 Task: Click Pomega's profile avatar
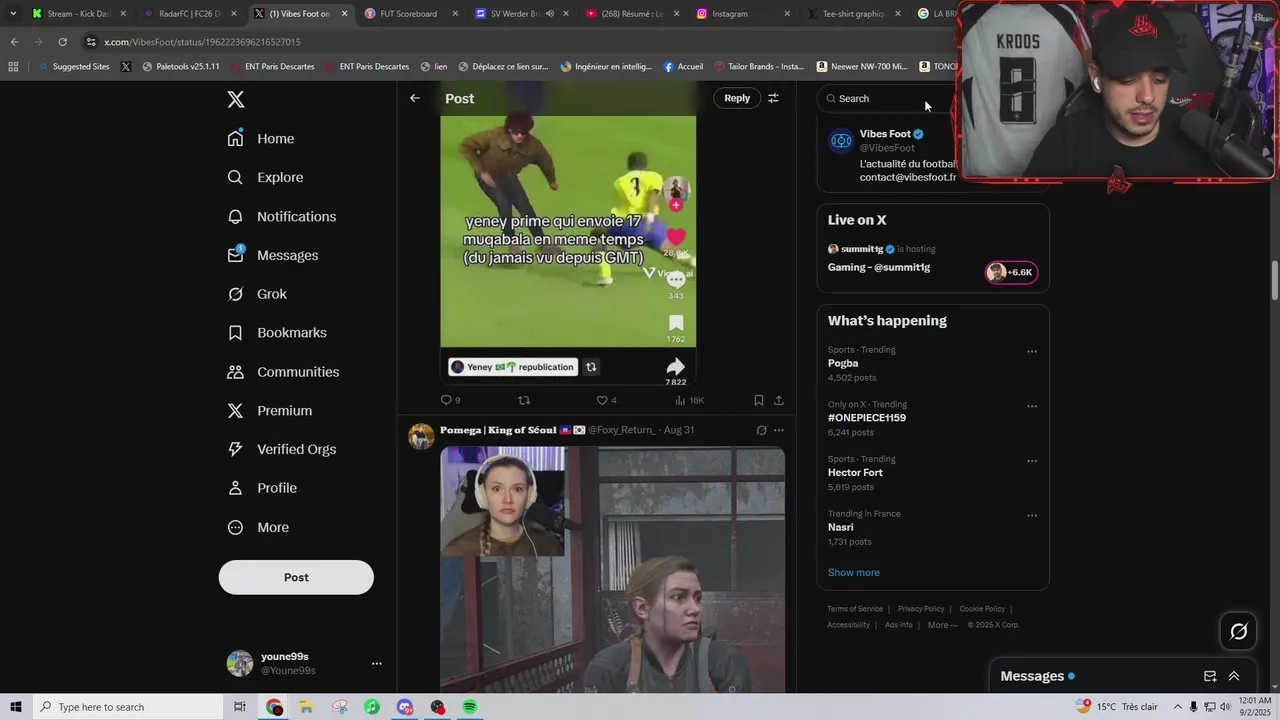point(421,437)
